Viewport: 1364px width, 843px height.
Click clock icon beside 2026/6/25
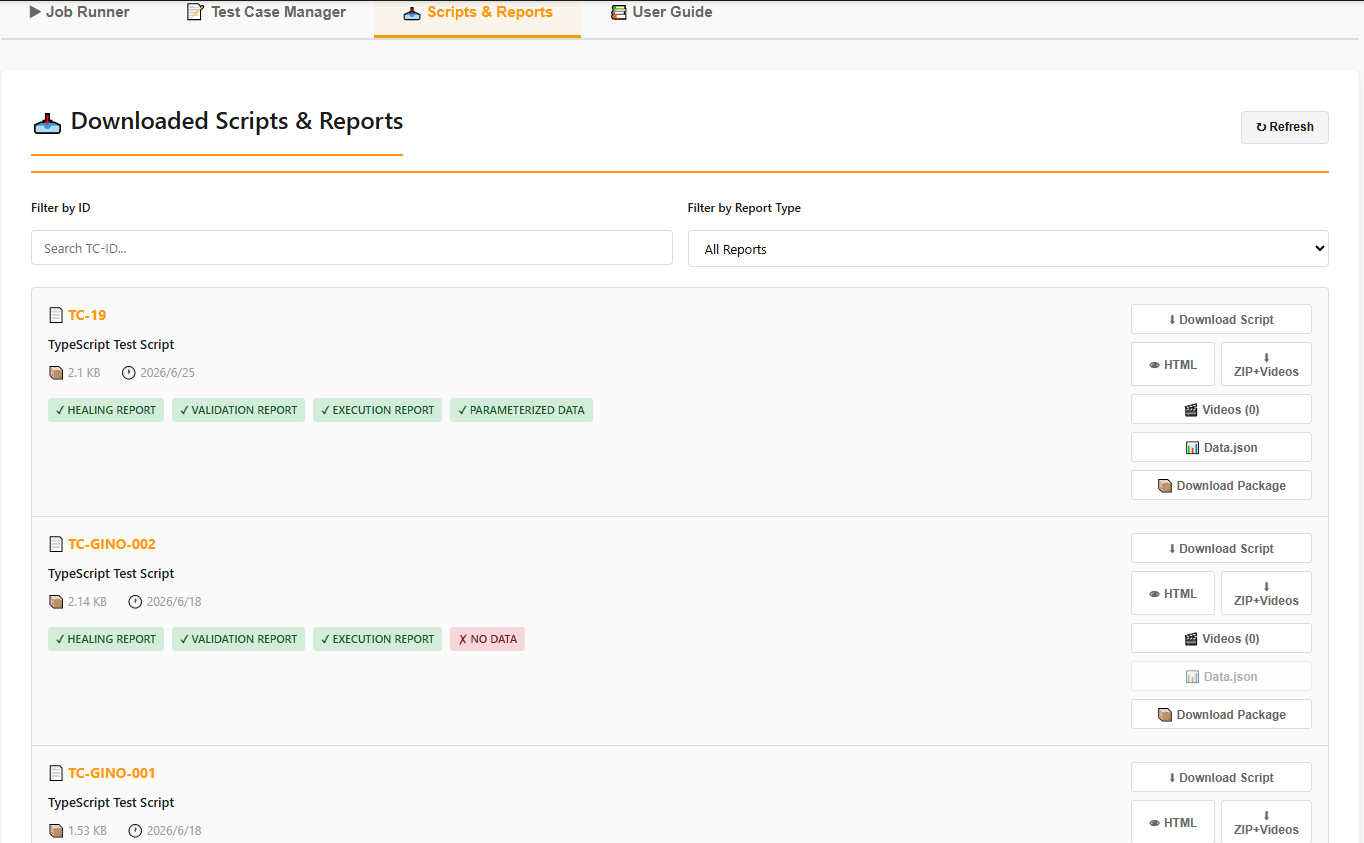pyautogui.click(x=129, y=373)
